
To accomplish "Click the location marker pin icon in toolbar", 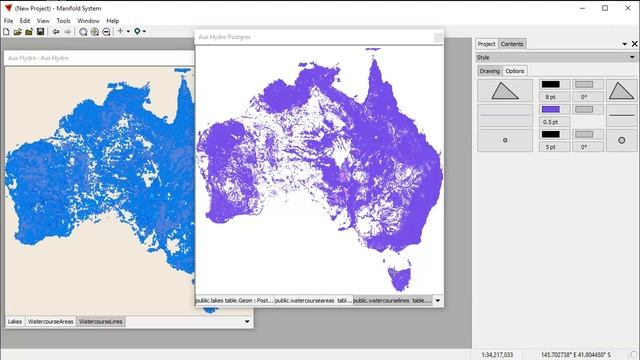I will [x=138, y=31].
